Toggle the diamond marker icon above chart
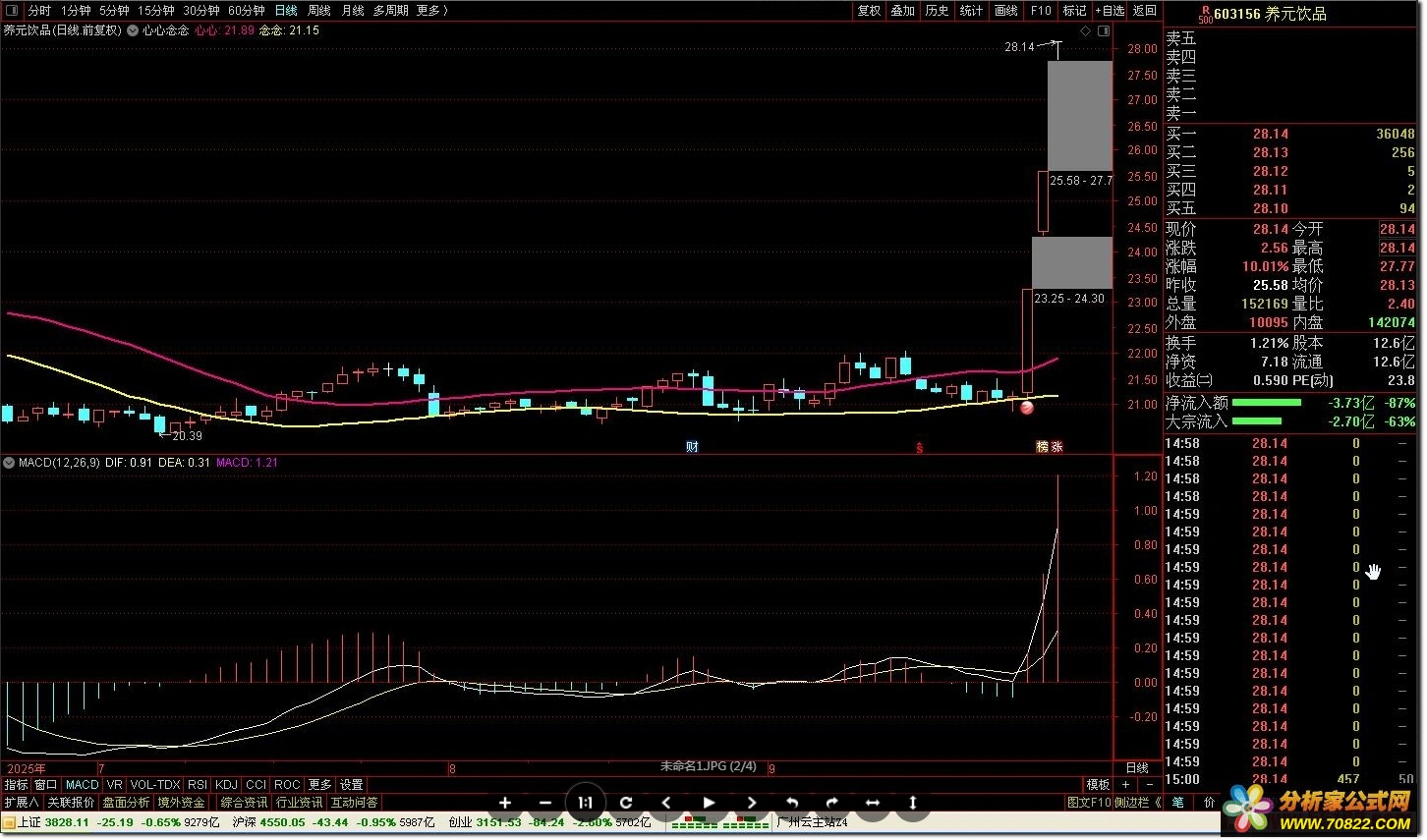 (x=1086, y=30)
